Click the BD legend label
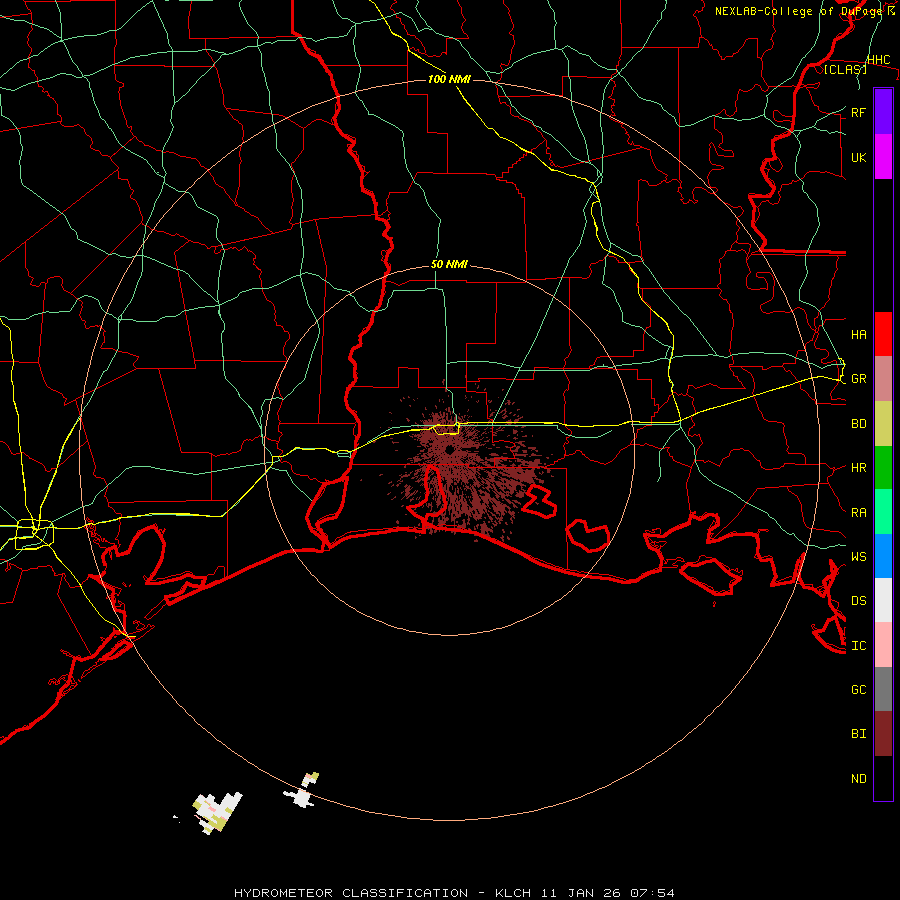Image resolution: width=900 pixels, height=900 pixels. pos(858,424)
